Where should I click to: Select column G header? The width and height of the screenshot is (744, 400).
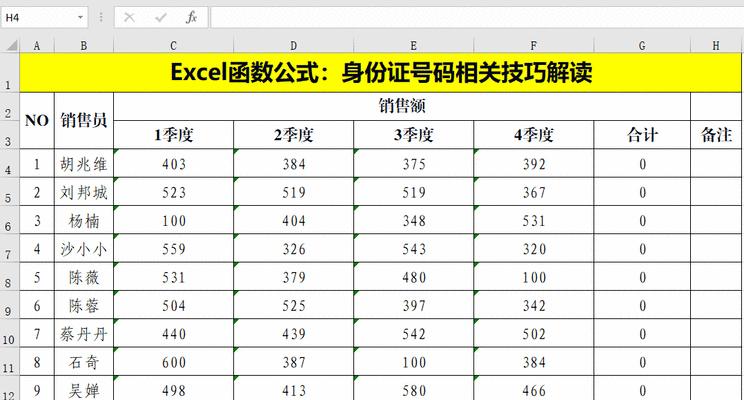point(642,46)
